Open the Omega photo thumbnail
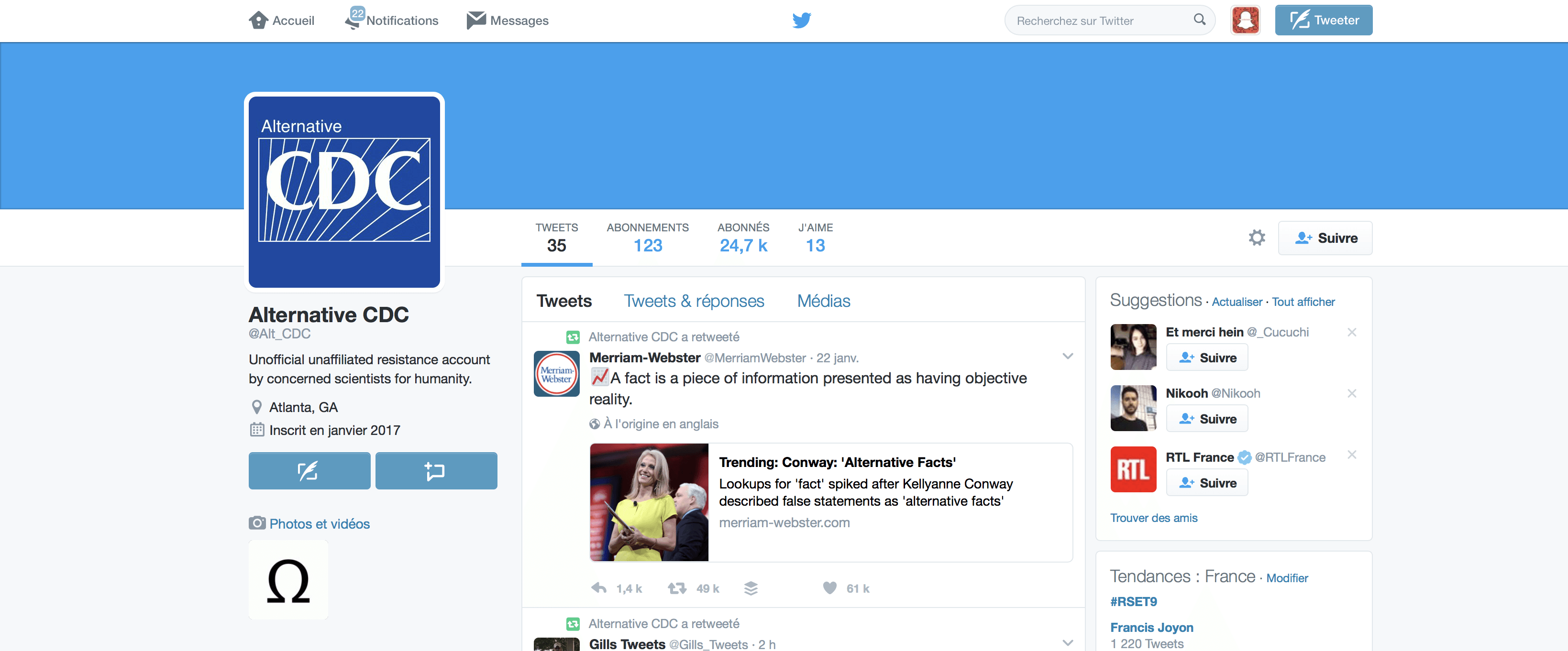Screen dimensions: 1568x651 [288, 580]
